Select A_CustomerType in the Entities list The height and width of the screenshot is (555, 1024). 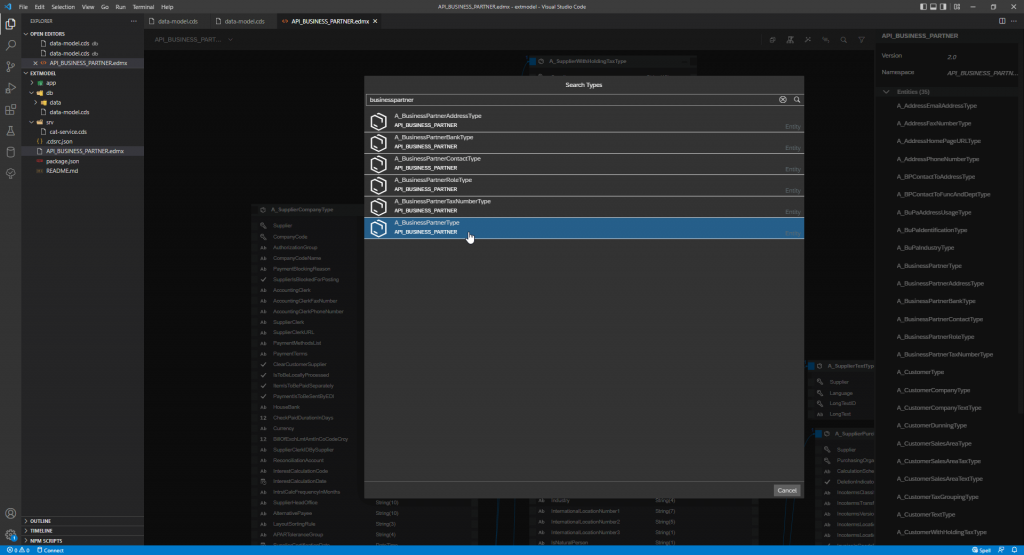[920, 372]
